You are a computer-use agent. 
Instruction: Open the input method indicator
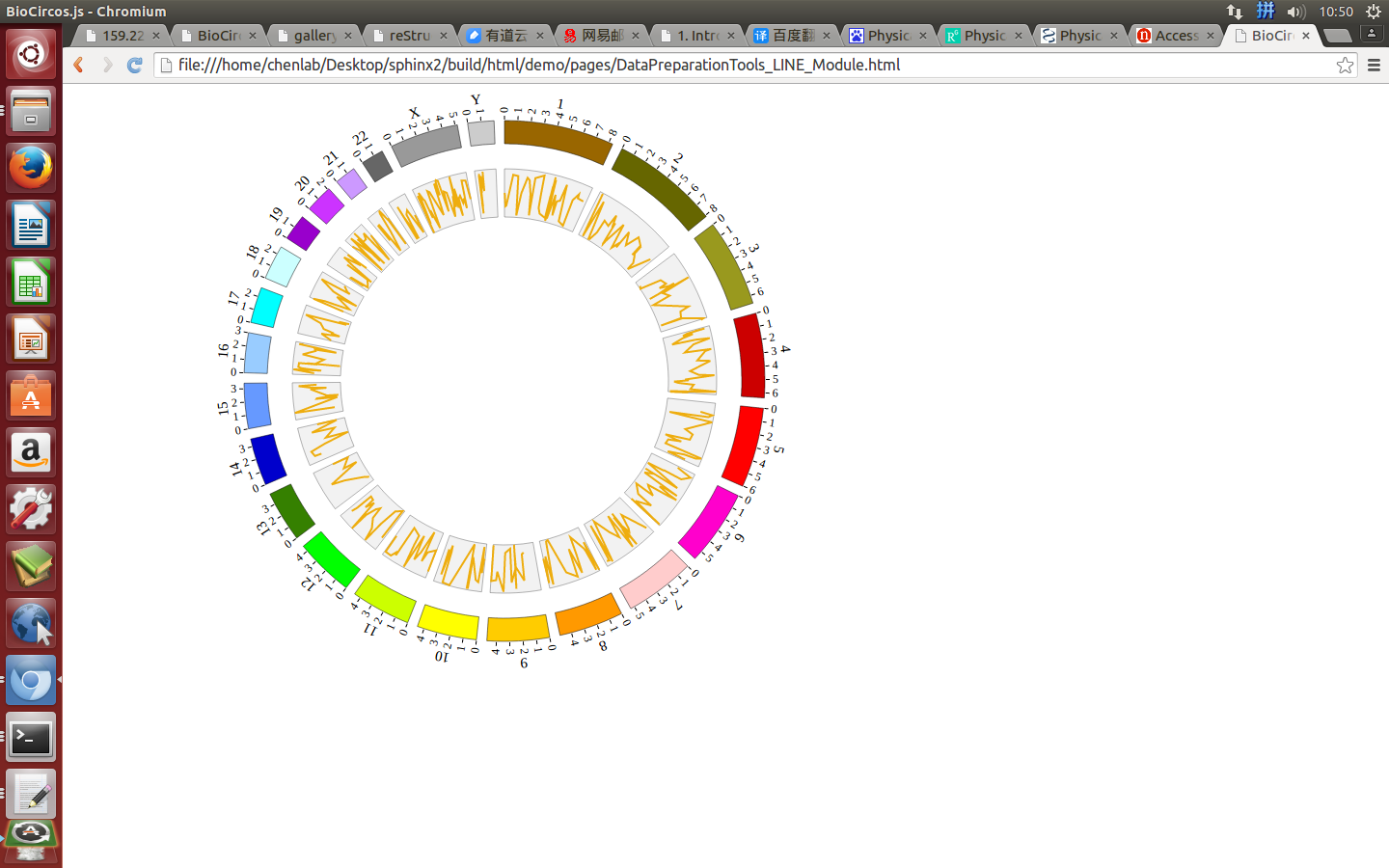tap(1266, 12)
